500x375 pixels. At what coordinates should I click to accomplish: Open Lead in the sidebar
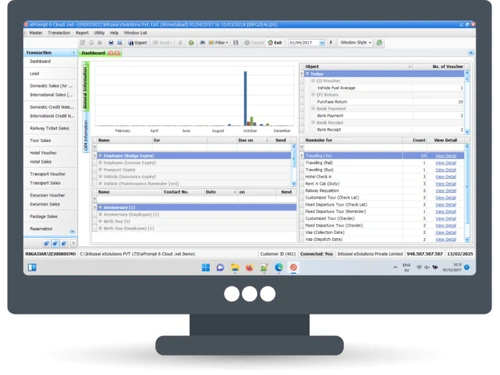click(x=34, y=73)
